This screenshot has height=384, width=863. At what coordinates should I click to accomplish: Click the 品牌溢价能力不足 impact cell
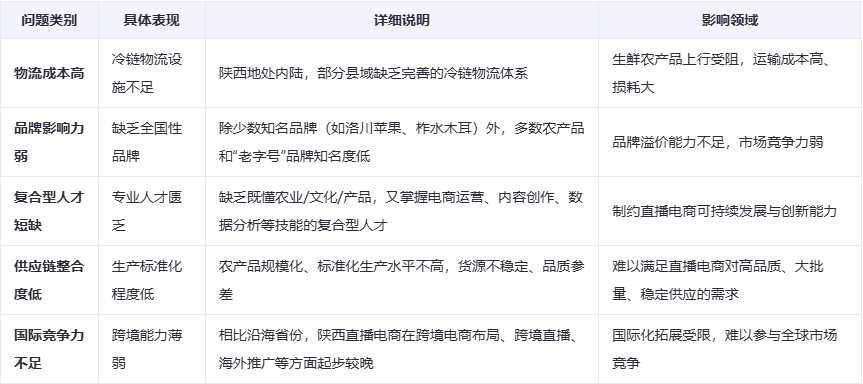point(730,142)
